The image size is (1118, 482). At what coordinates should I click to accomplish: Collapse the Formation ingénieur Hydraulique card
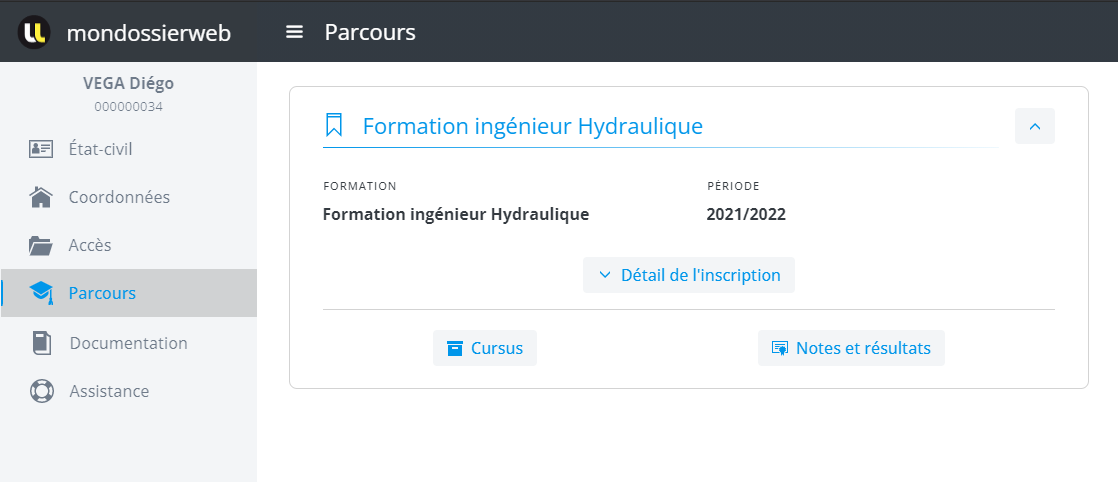[x=1034, y=126]
